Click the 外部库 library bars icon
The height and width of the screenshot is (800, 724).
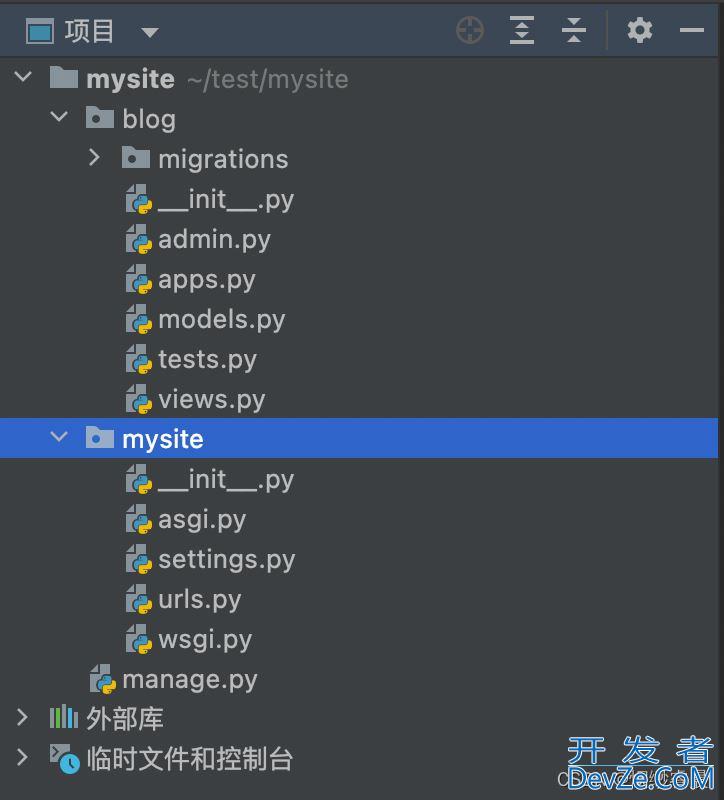tap(64, 716)
